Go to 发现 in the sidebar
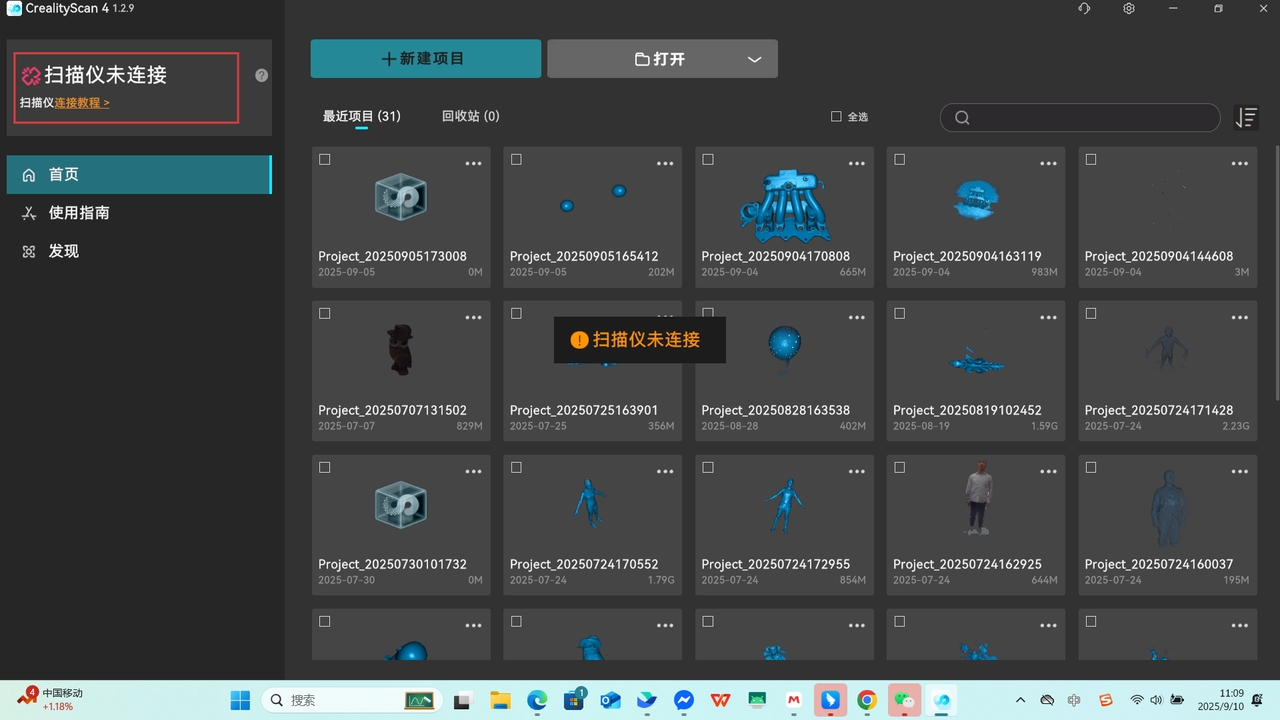 coord(63,251)
